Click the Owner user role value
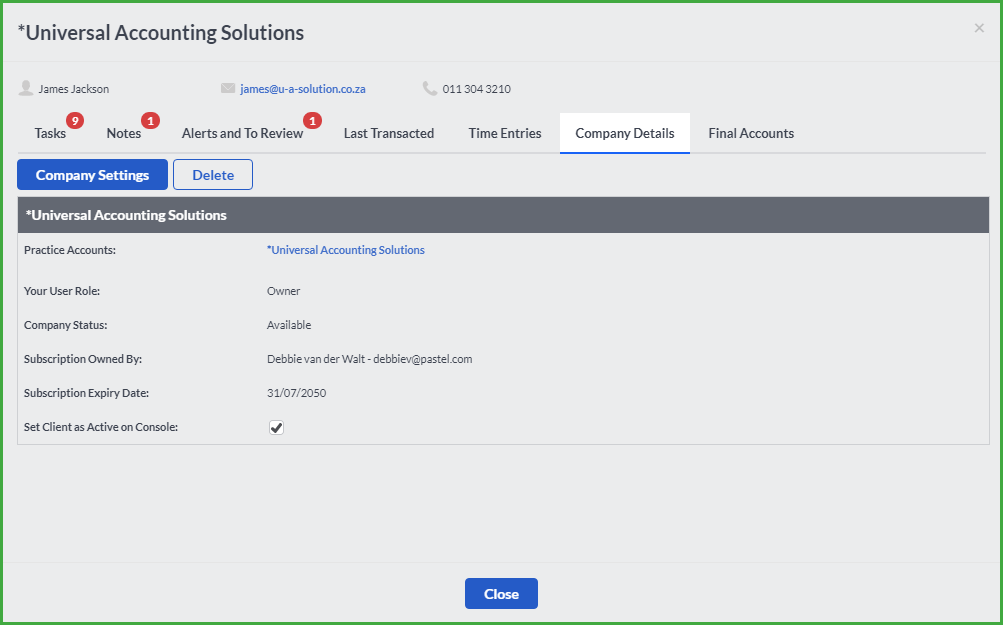 (x=283, y=291)
